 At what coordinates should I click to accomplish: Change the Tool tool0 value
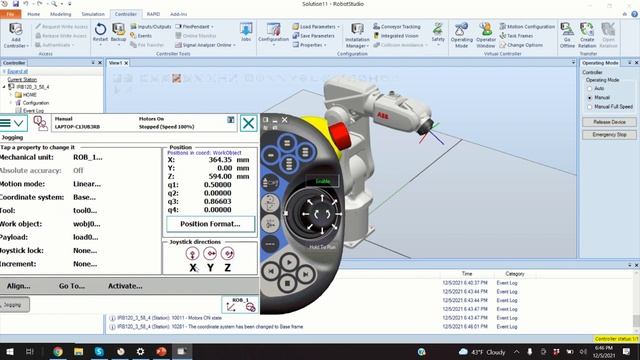tap(85, 211)
